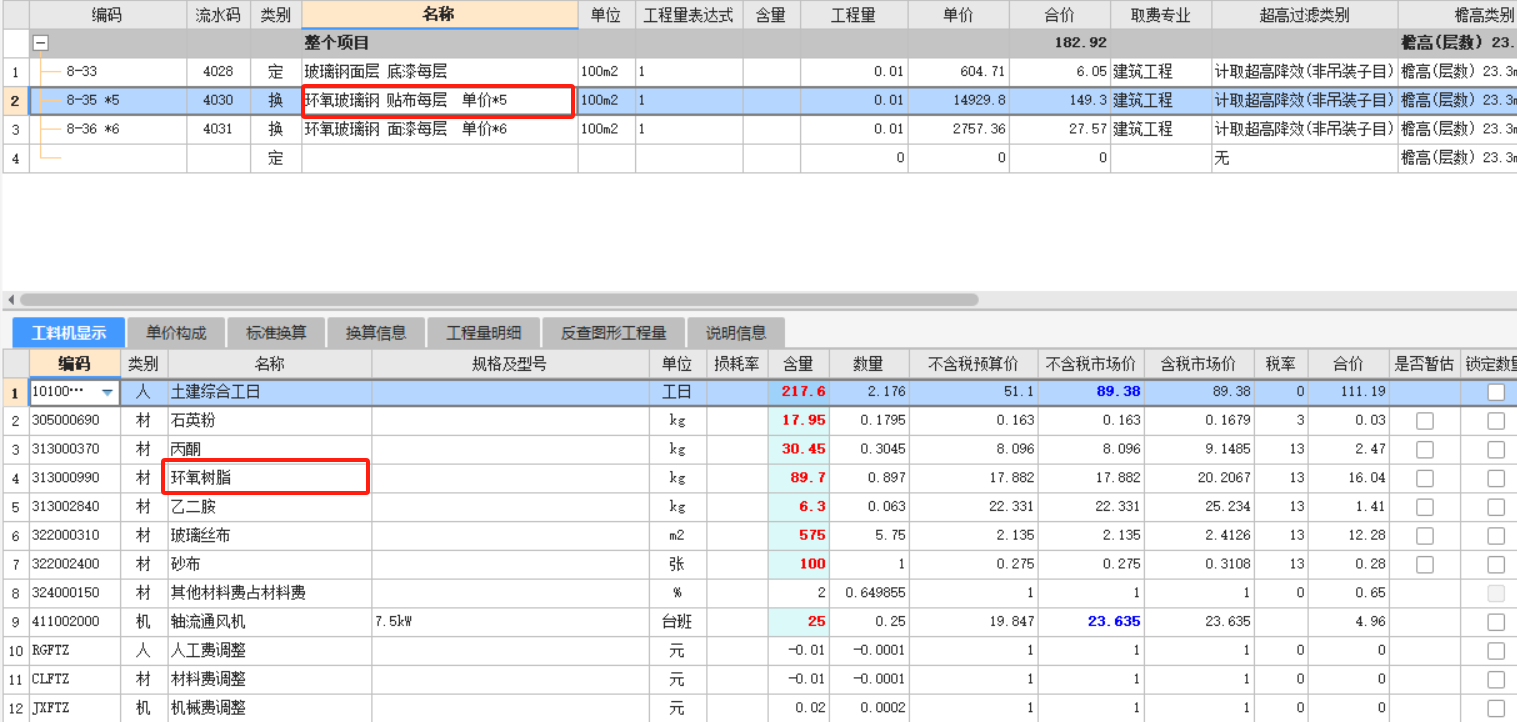Open the 标准换算 tab
Screen dimensions: 1517x722
point(276,333)
